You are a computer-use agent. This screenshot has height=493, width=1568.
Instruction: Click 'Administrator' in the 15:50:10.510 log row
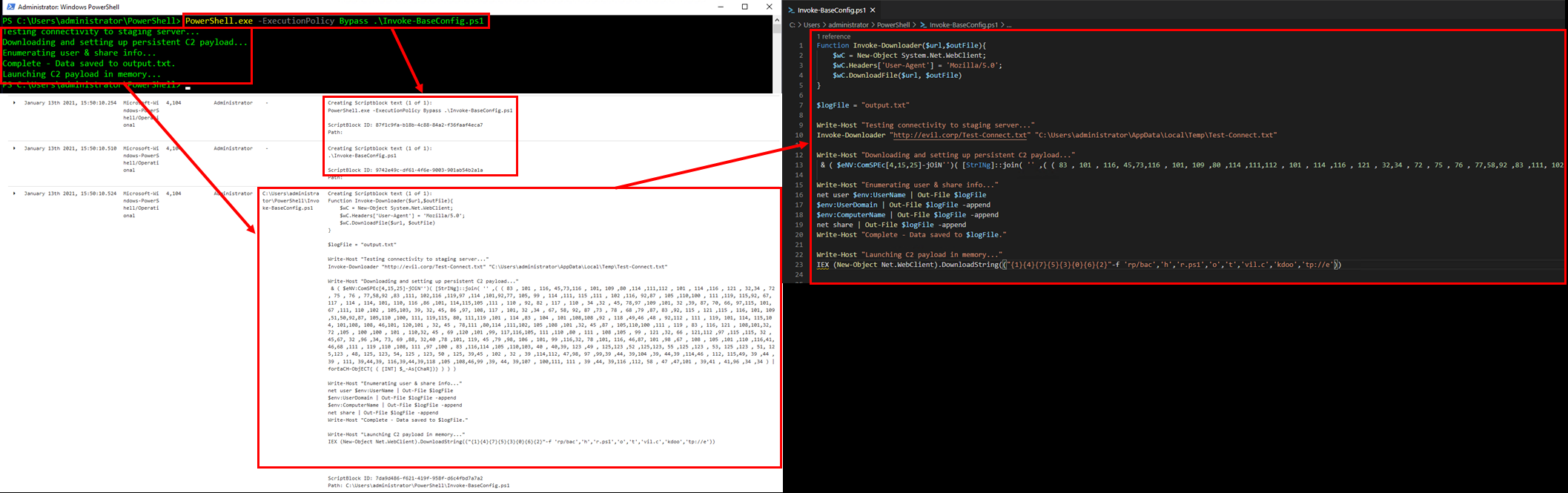(233, 148)
